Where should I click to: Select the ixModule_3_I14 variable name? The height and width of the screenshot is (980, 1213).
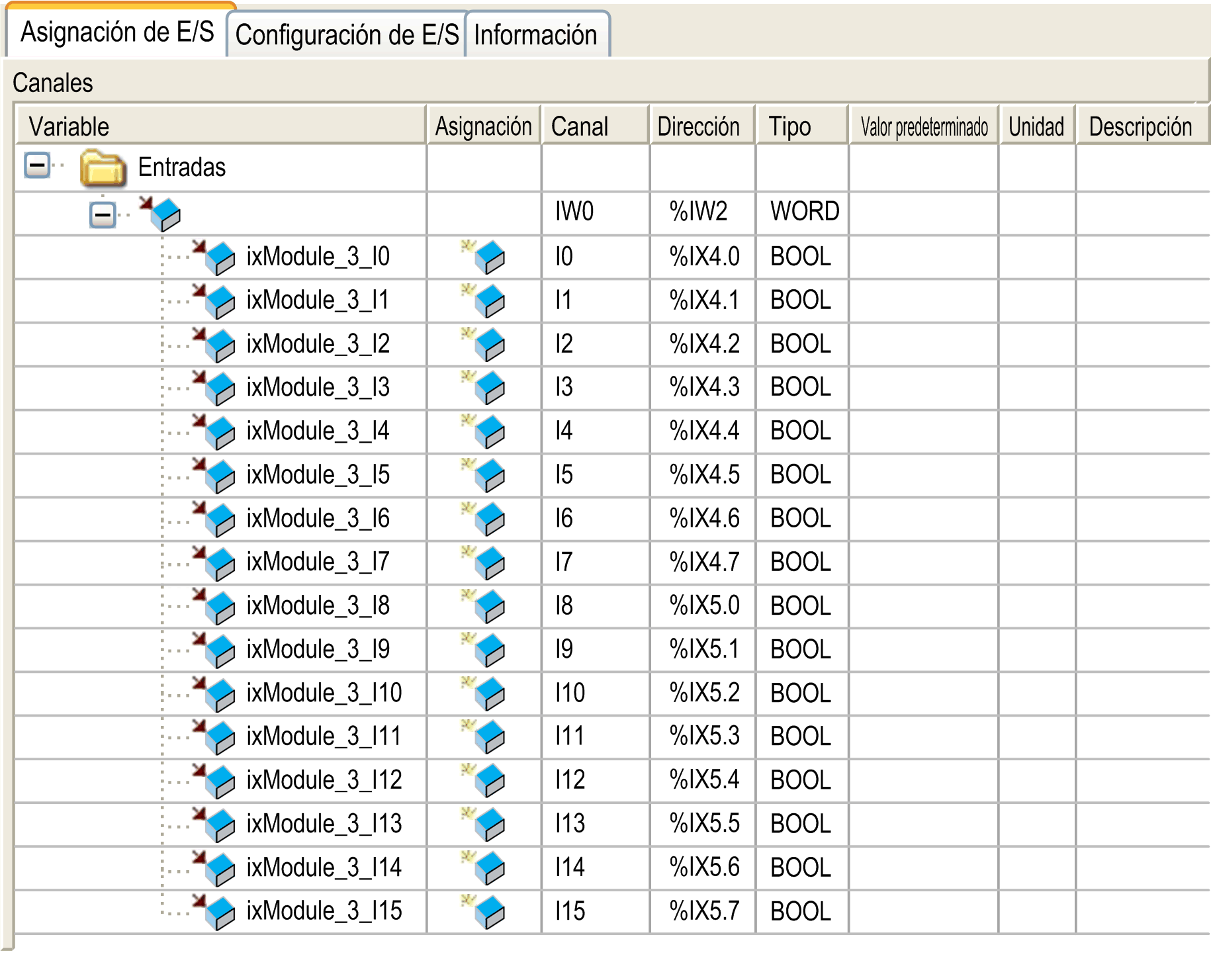[x=324, y=868]
